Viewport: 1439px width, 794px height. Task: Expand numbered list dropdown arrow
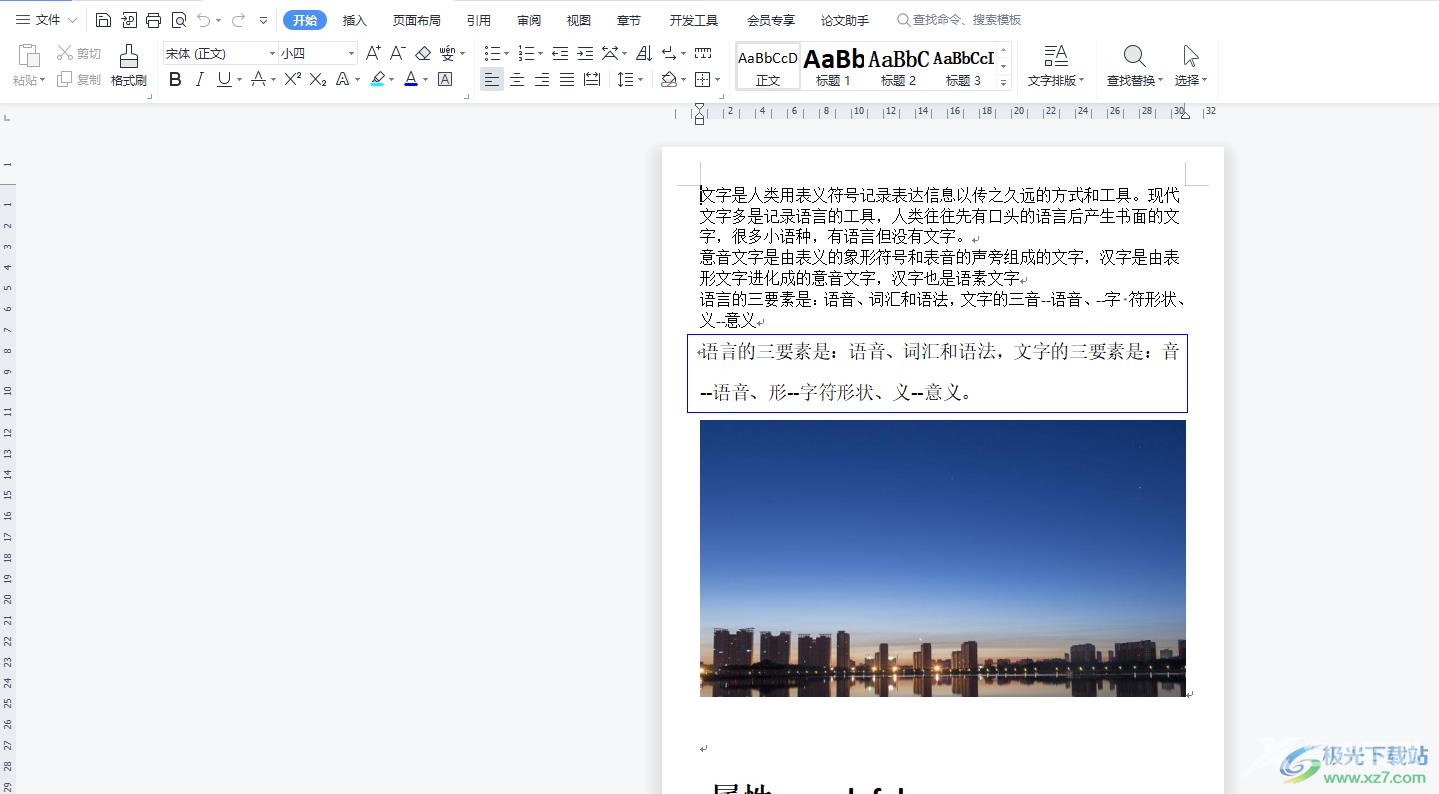tap(541, 54)
